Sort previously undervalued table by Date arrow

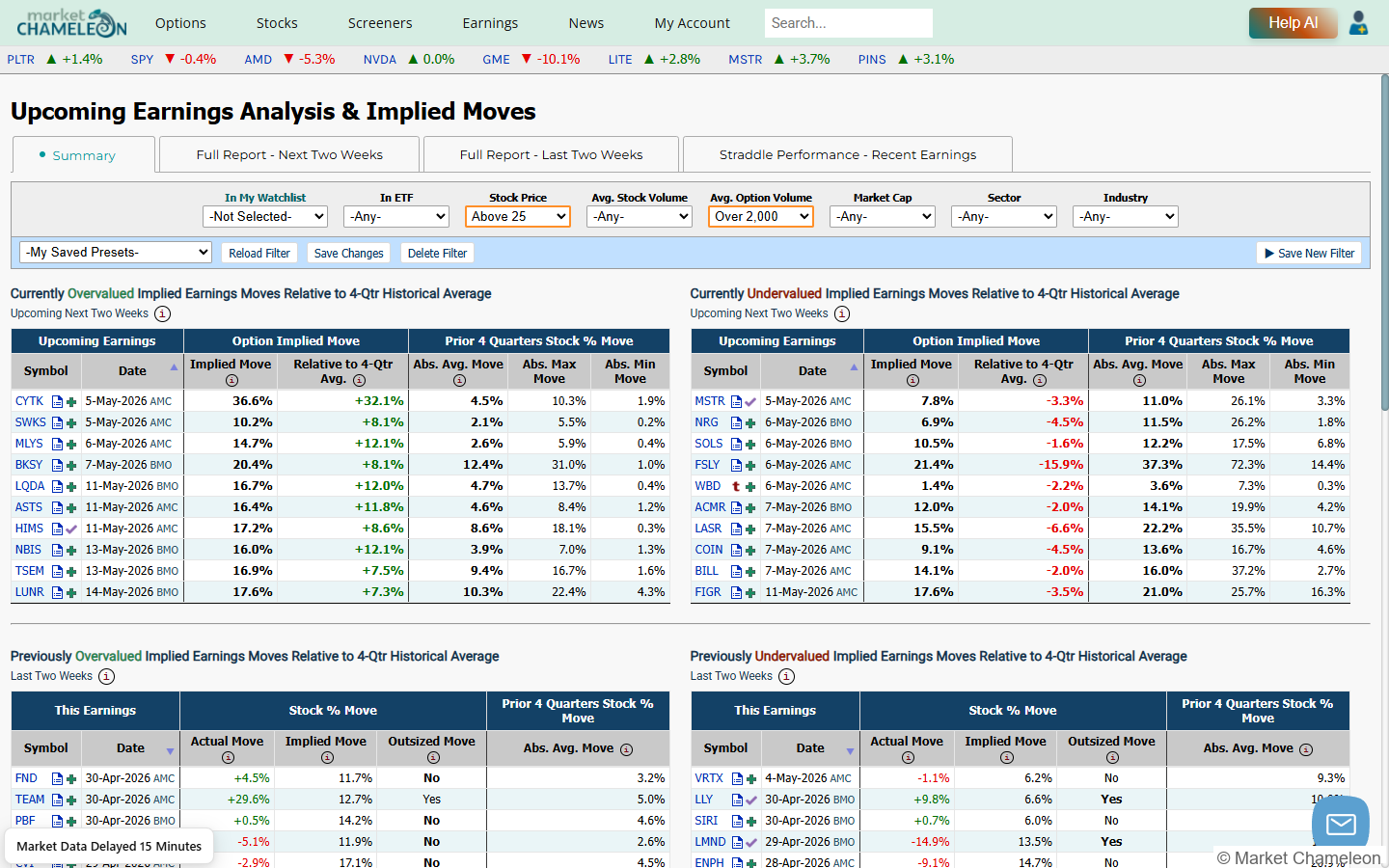(851, 751)
